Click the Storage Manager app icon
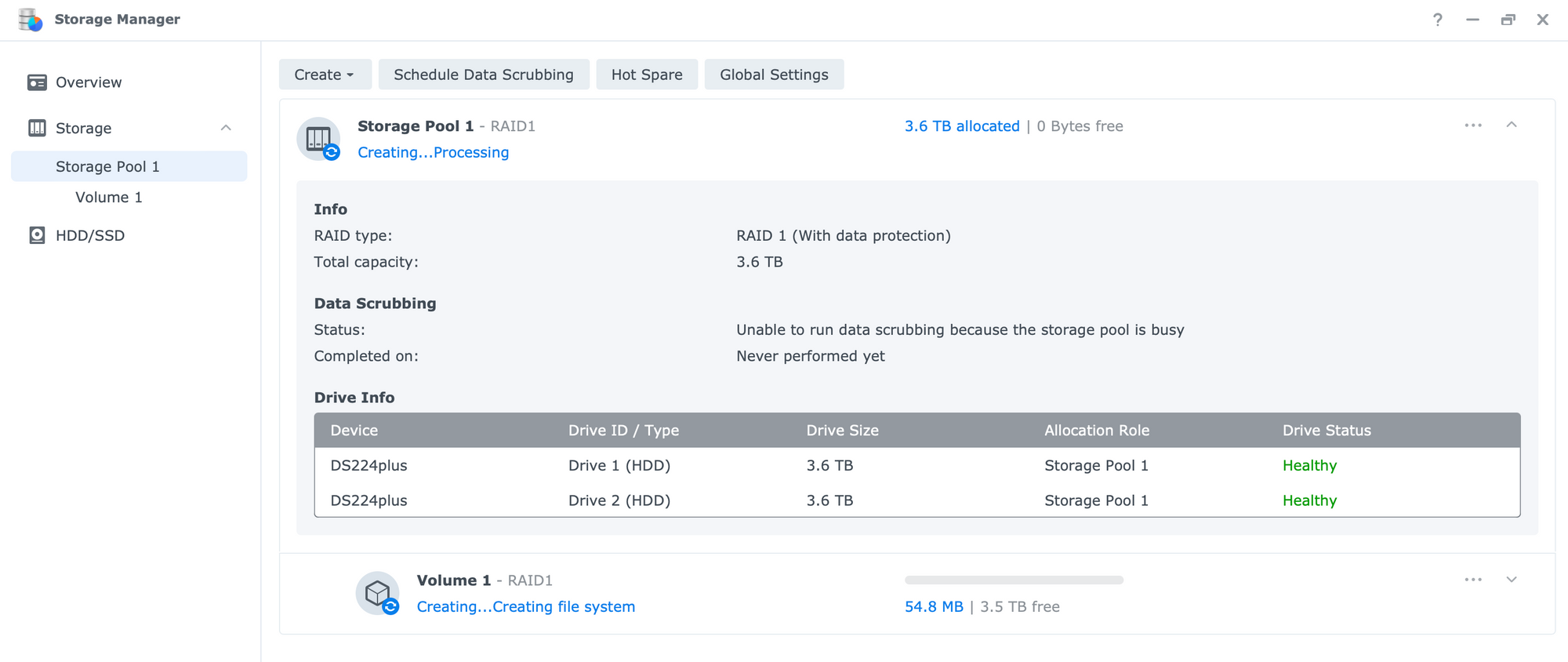 point(31,20)
